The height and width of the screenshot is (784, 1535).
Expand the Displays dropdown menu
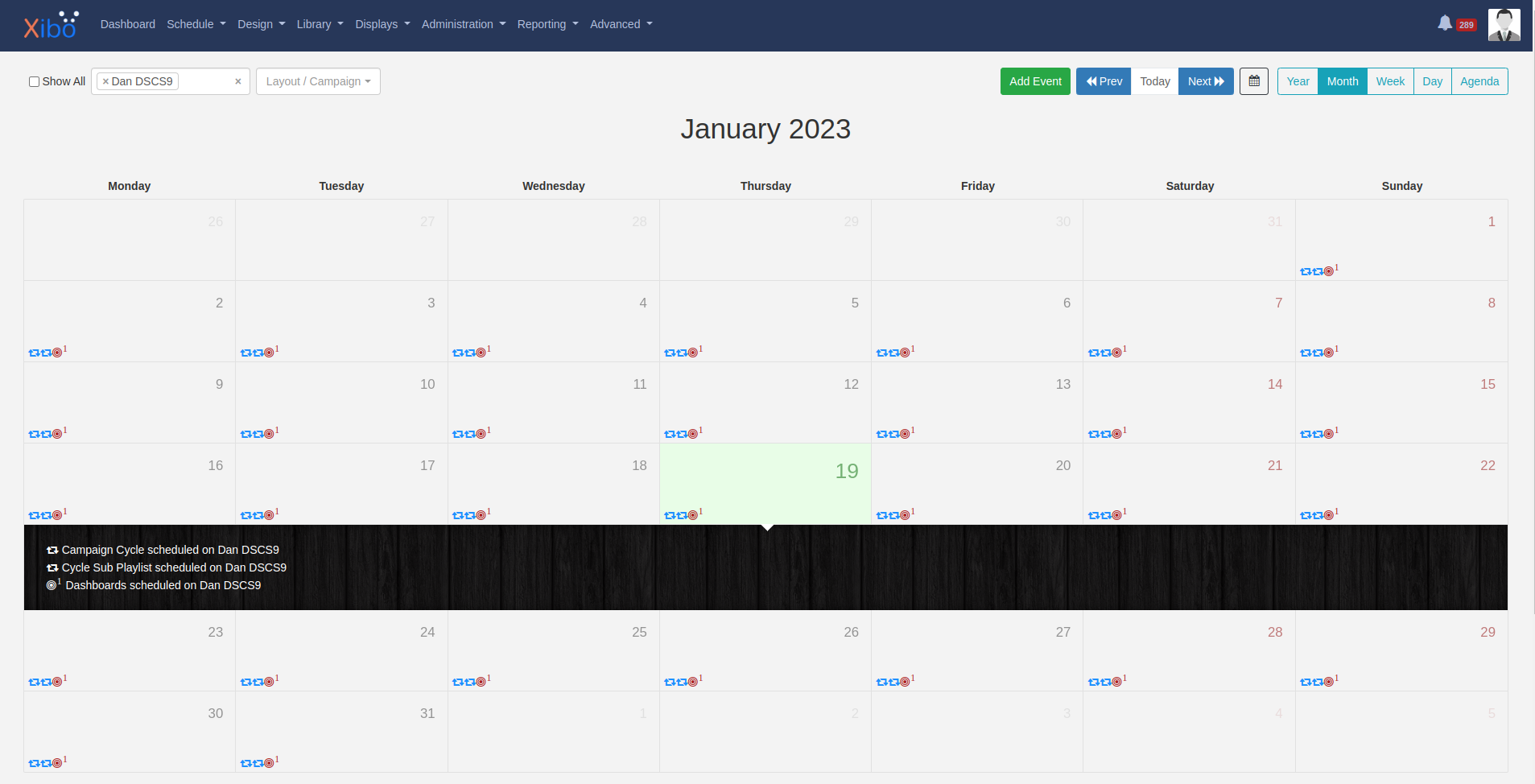[381, 24]
